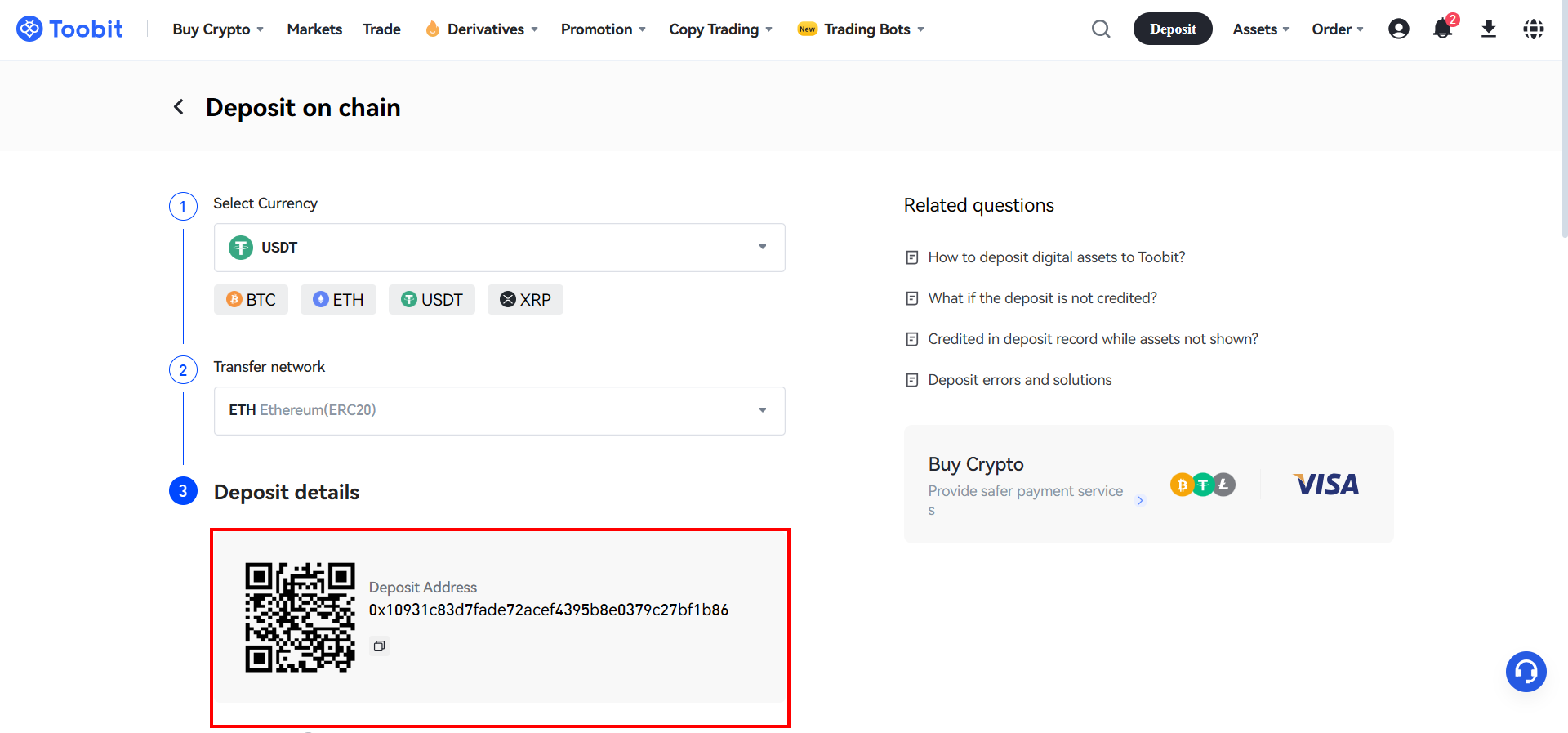Open customer support headset icon

[1526, 672]
